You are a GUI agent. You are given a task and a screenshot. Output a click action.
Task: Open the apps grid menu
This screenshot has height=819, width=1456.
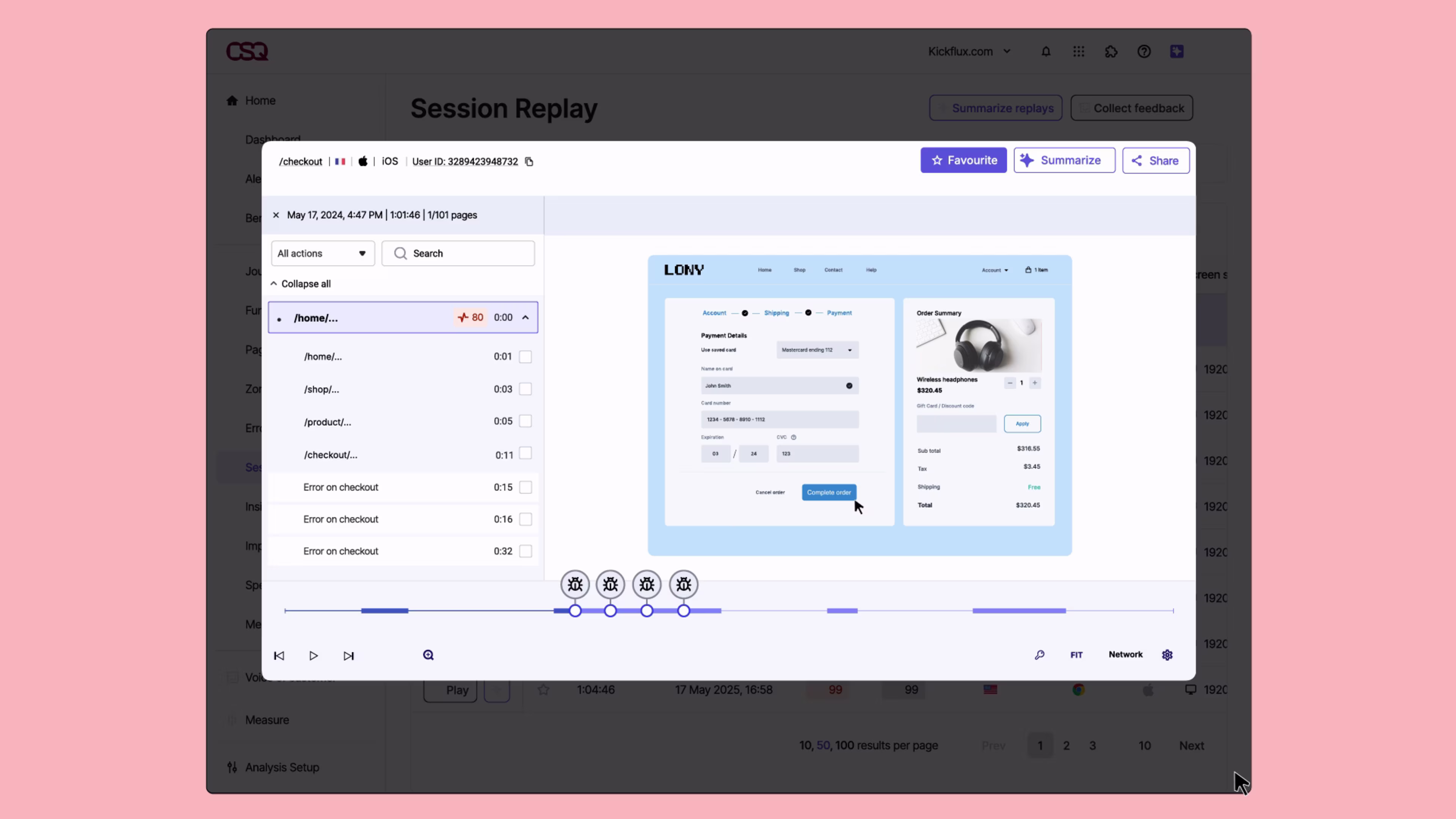point(1078,52)
